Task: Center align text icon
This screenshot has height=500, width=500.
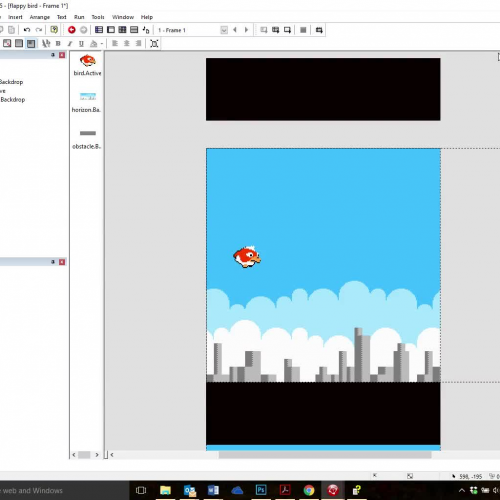Action: click(127, 43)
